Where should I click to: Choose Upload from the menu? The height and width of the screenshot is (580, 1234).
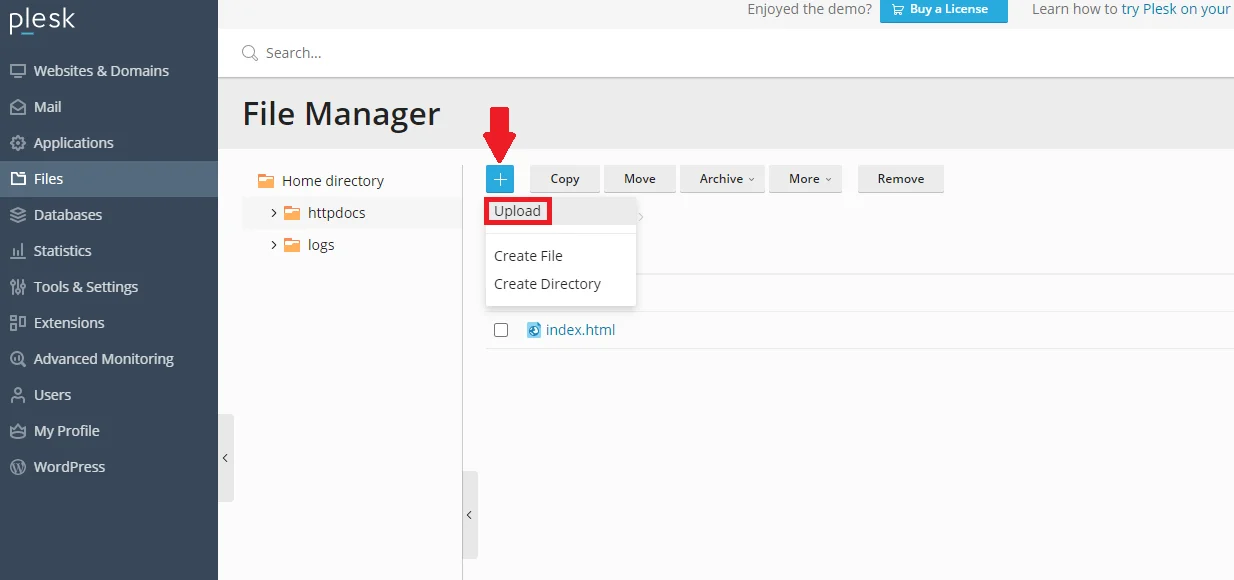(x=518, y=211)
